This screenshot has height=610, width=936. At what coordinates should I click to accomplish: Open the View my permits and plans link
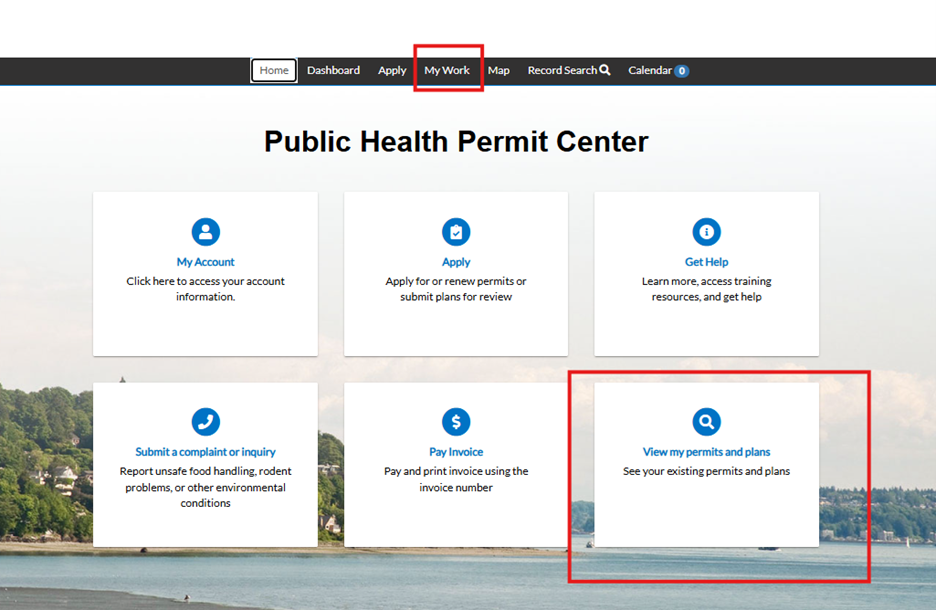coord(707,452)
